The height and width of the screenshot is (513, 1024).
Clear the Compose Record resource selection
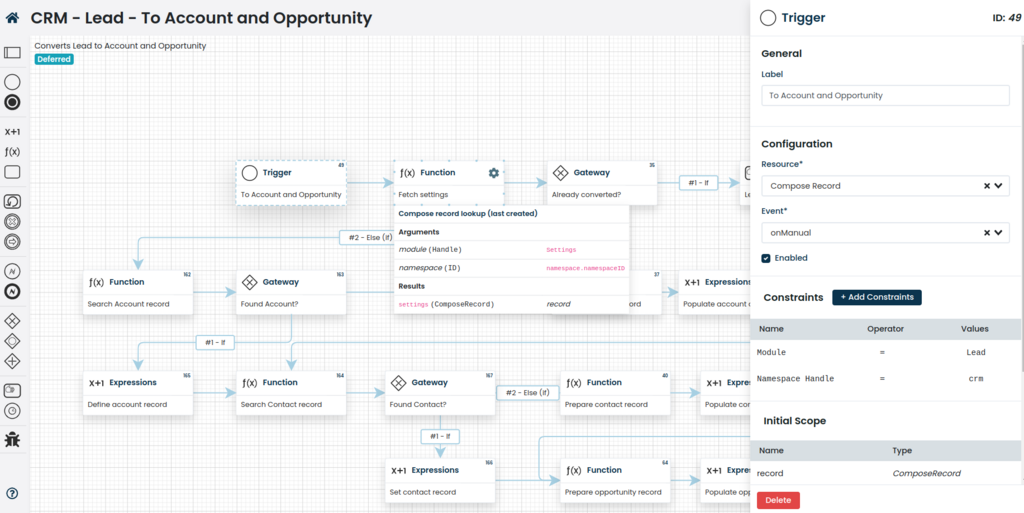986,186
